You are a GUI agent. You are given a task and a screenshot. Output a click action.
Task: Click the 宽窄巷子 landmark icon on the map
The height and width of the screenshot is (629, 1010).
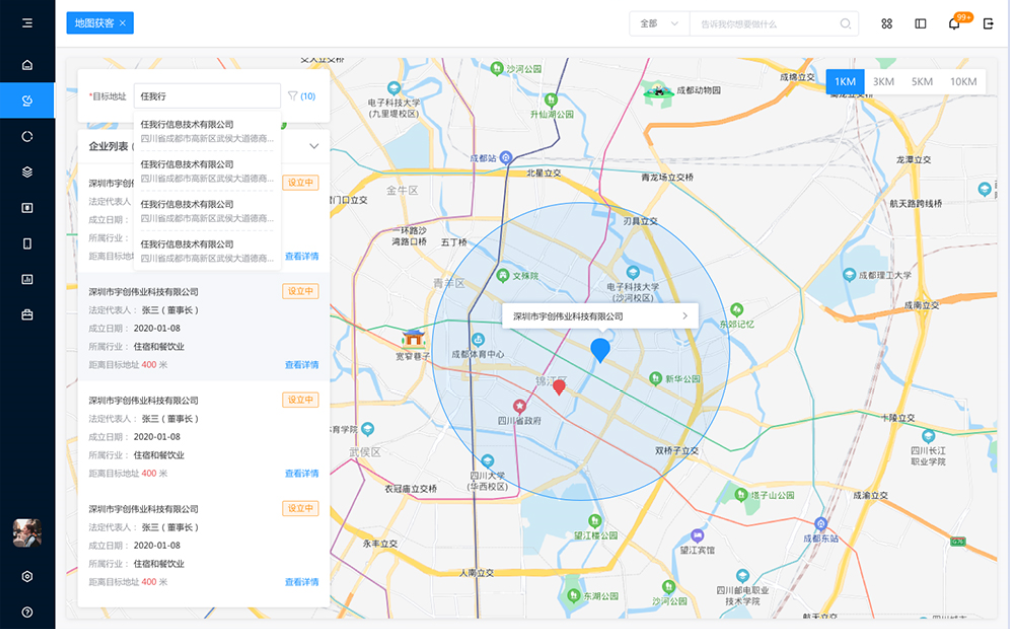[x=414, y=337]
